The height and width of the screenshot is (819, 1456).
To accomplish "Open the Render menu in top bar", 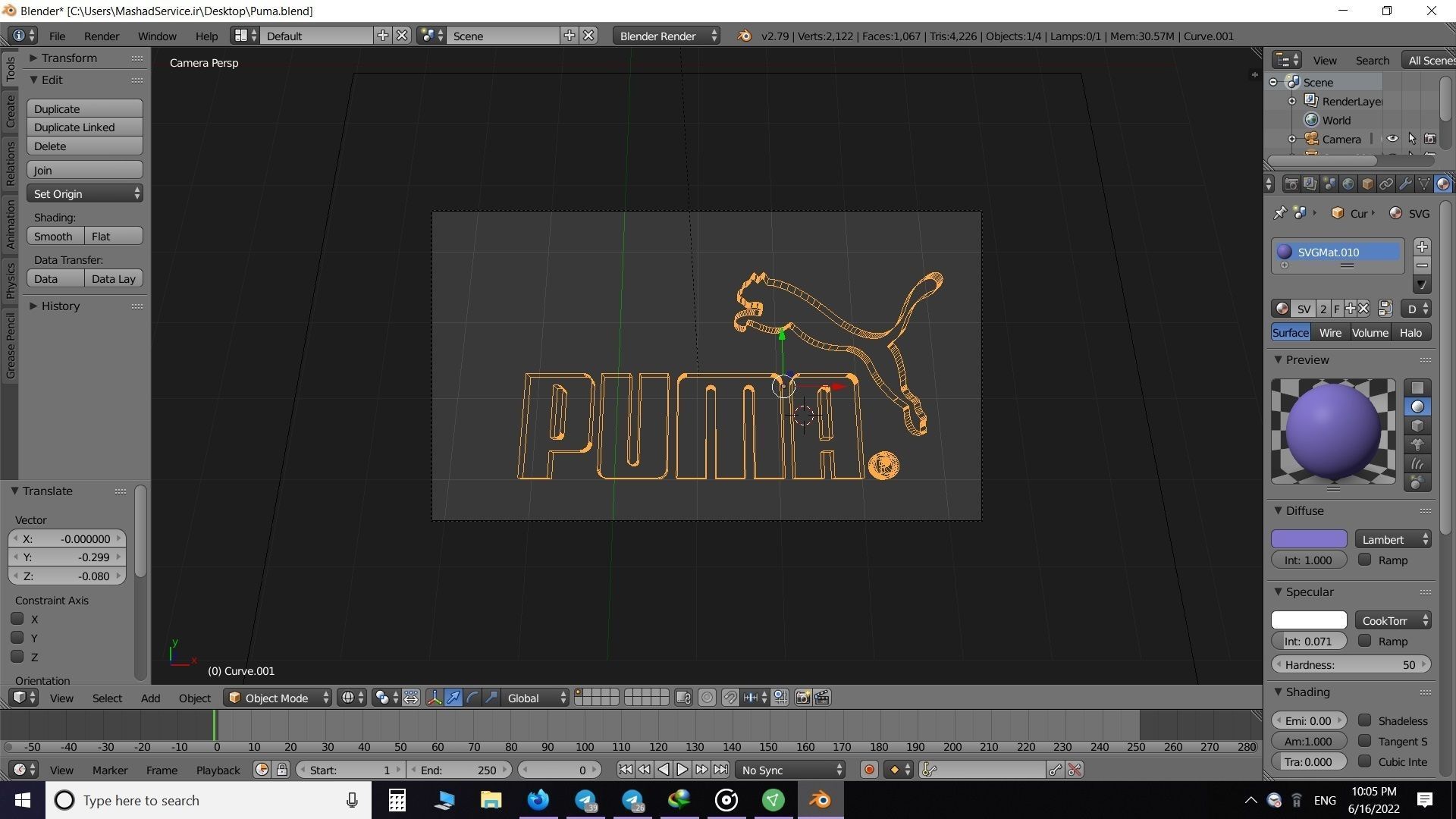I will click(x=101, y=36).
